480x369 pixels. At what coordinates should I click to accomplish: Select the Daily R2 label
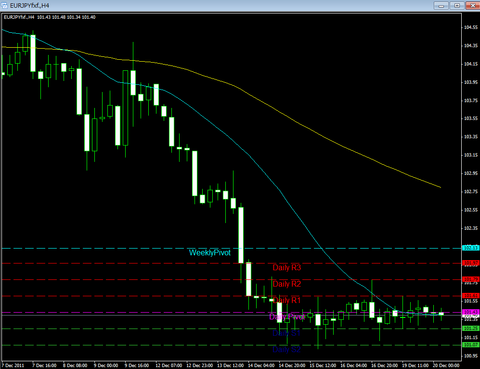pos(287,284)
